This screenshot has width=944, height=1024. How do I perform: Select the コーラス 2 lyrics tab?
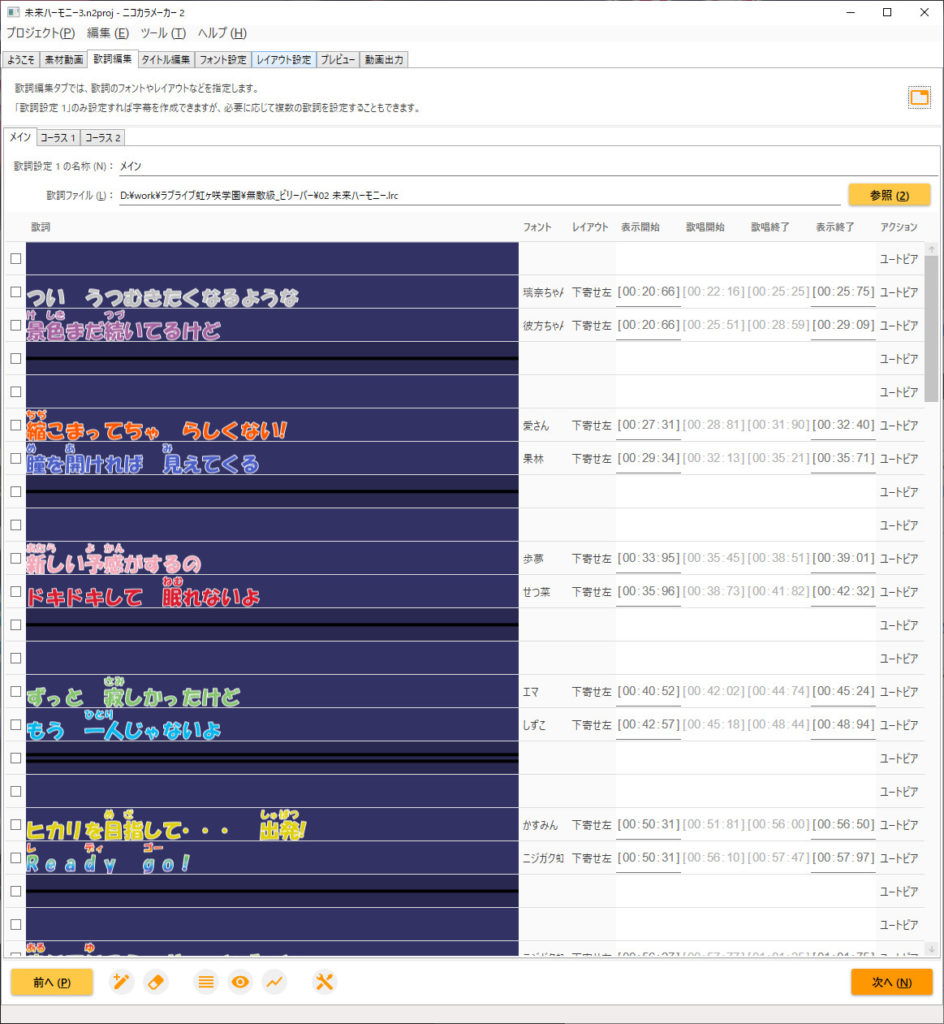pyautogui.click(x=102, y=138)
